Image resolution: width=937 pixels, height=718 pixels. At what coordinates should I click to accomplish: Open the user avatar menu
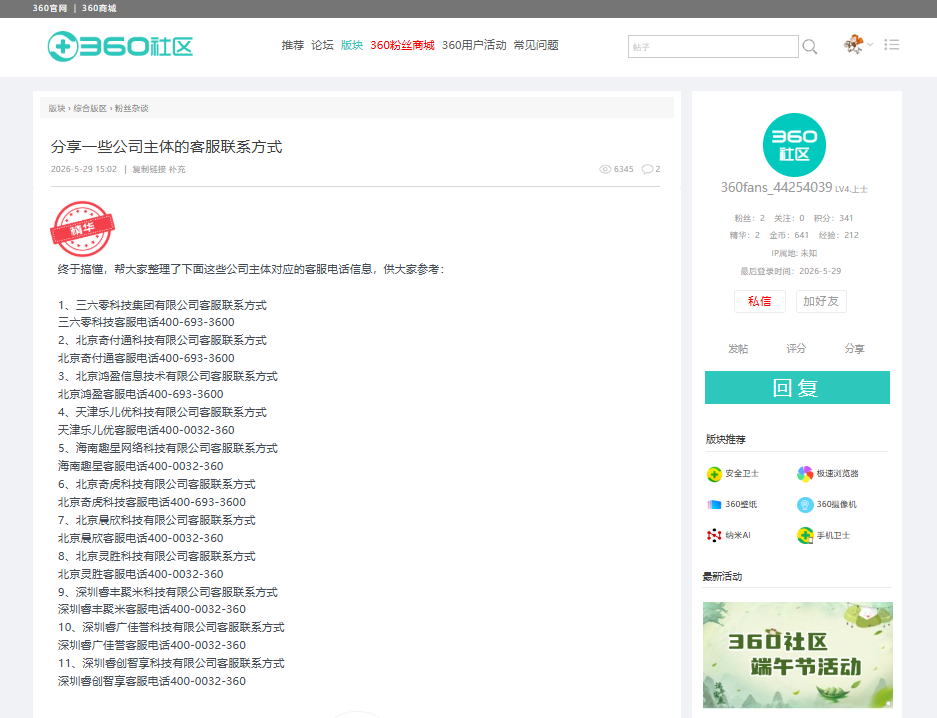click(x=853, y=44)
